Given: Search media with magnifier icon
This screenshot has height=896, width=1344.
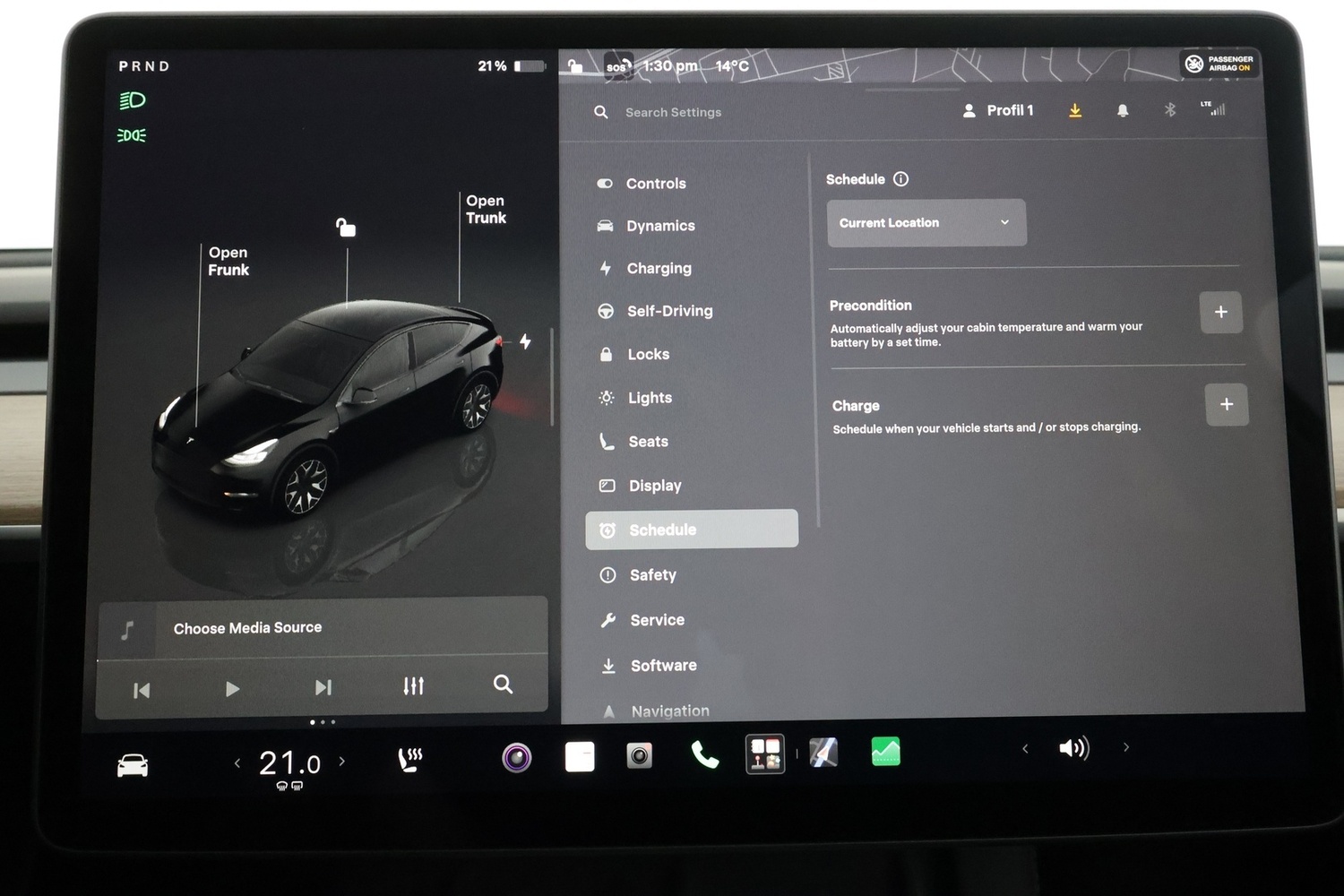Looking at the screenshot, I should click(504, 685).
